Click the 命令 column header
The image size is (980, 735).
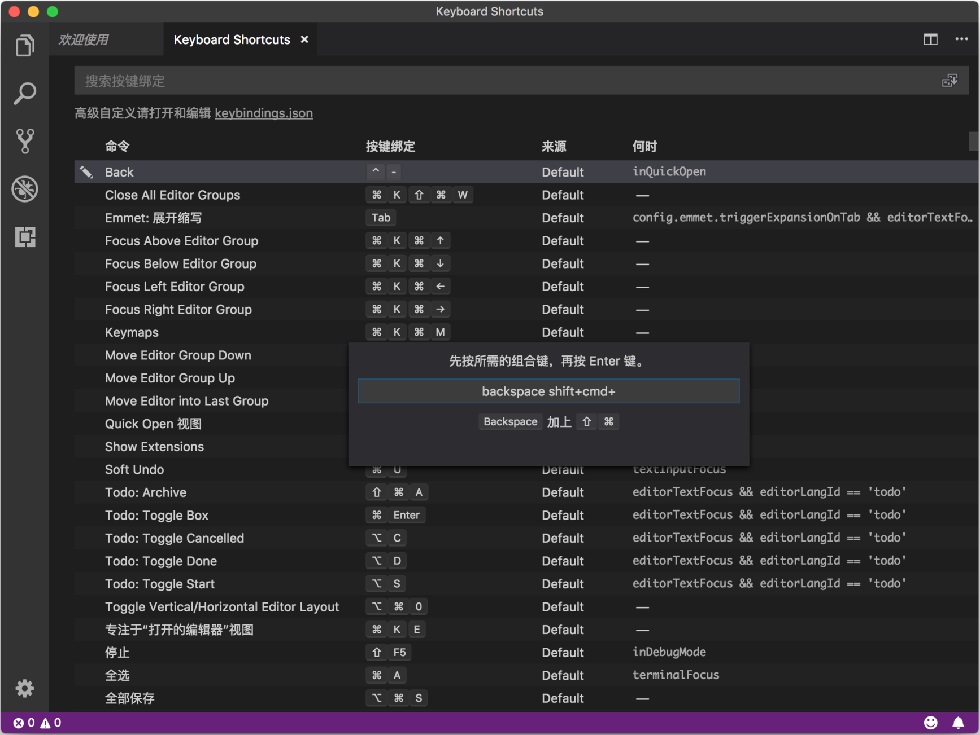[117, 146]
